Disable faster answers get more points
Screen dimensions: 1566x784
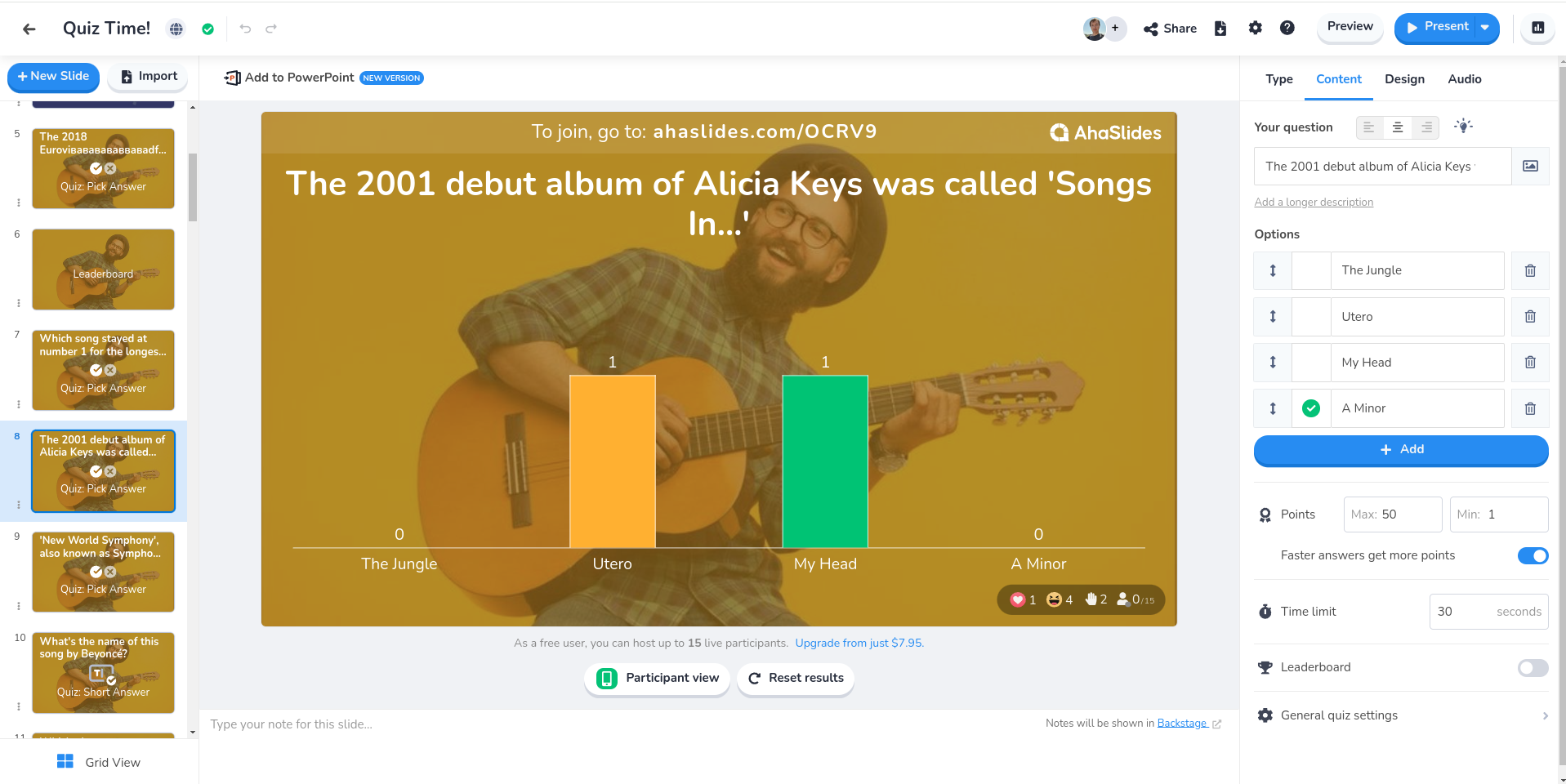click(1532, 555)
